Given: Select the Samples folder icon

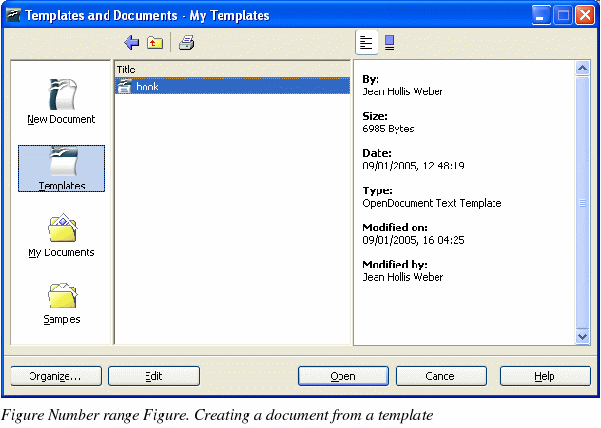Looking at the screenshot, I should [x=61, y=300].
